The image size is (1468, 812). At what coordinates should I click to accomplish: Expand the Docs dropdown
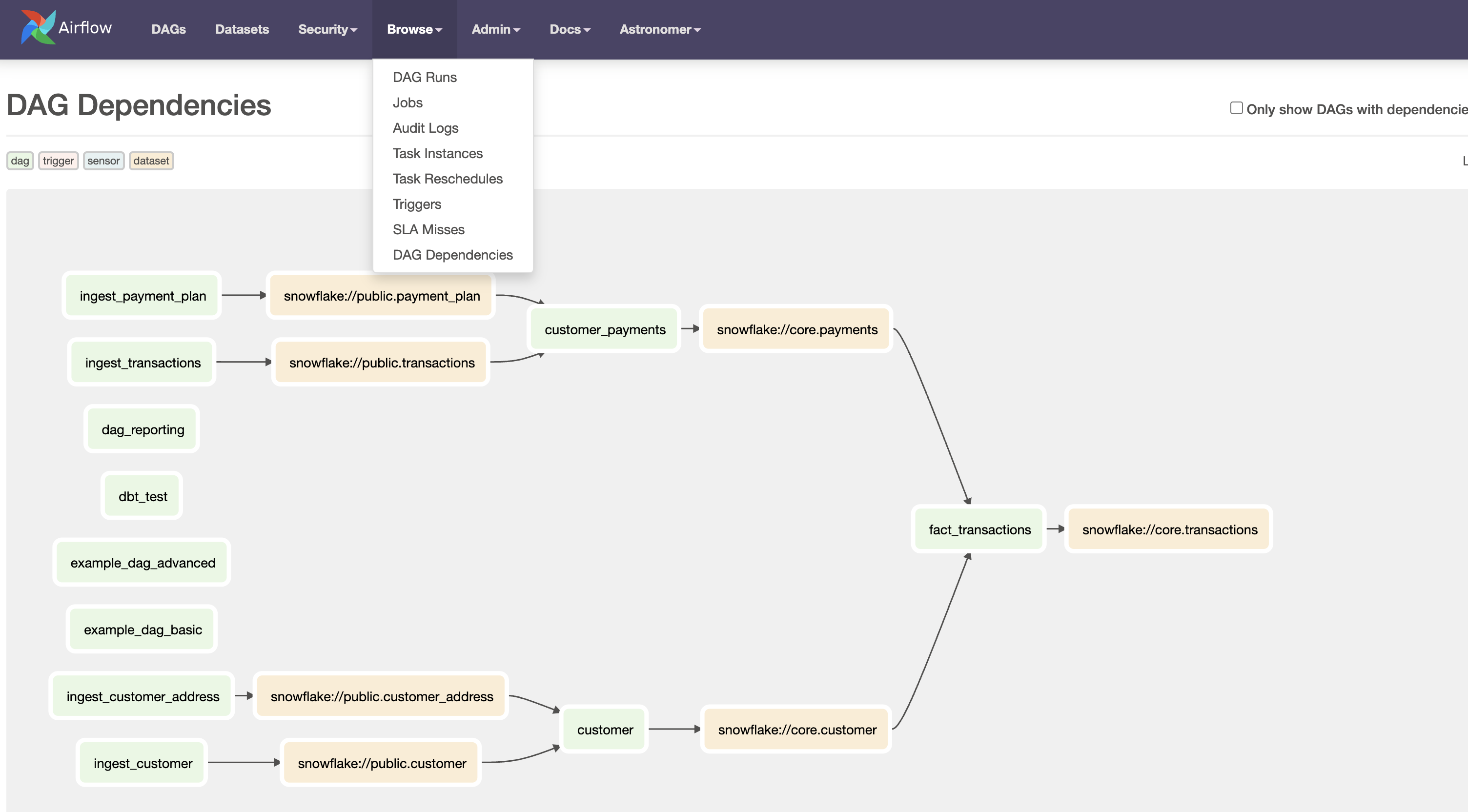pos(570,29)
